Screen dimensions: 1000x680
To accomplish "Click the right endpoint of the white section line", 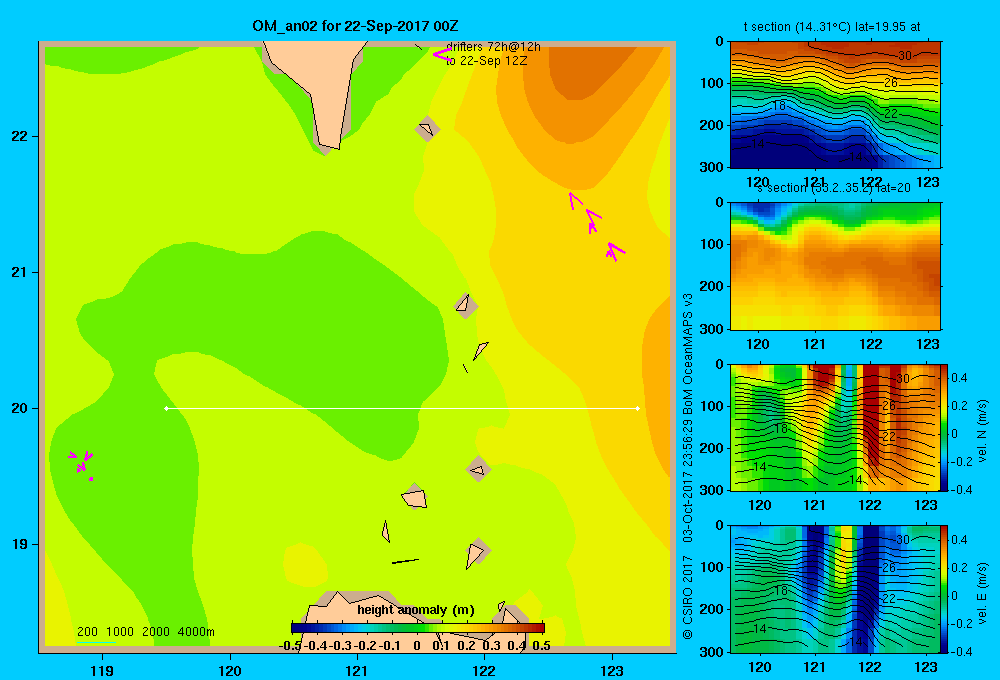I will [x=638, y=408].
